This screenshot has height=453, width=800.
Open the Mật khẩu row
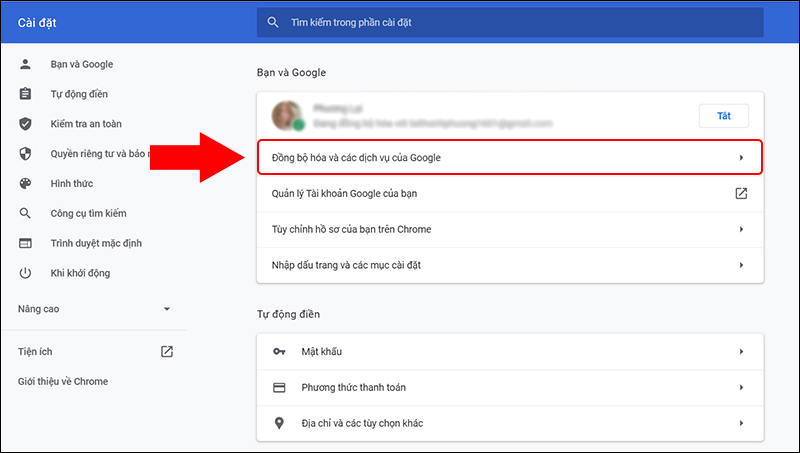coord(510,351)
